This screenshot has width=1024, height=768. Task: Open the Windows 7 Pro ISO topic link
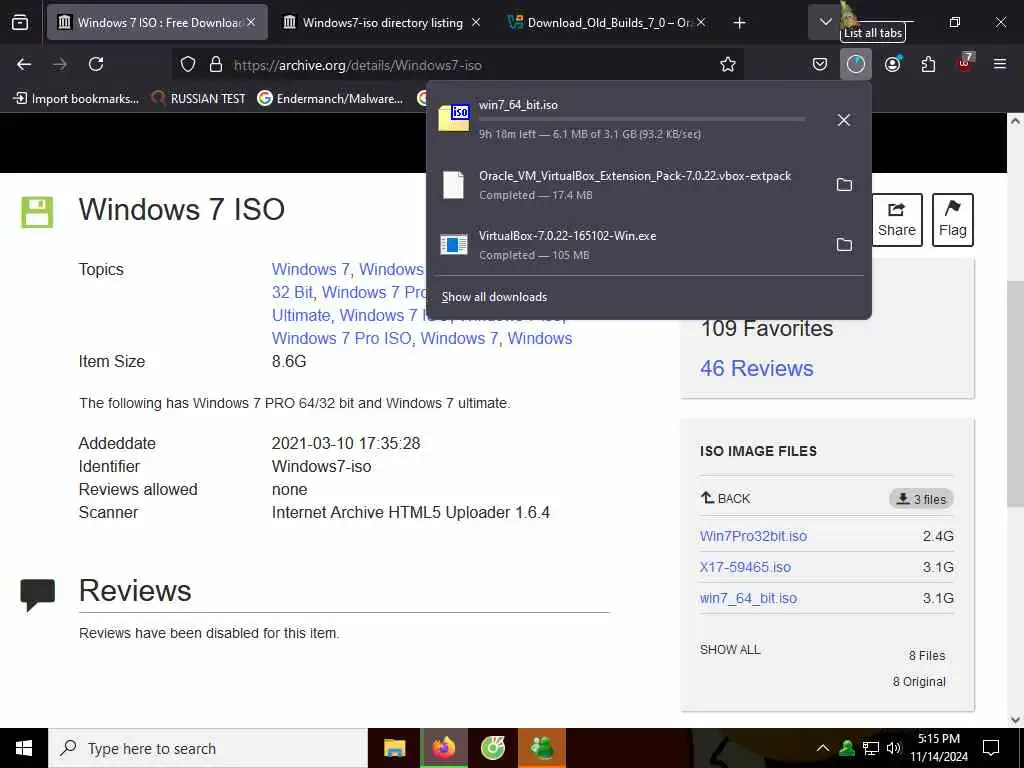(x=342, y=338)
